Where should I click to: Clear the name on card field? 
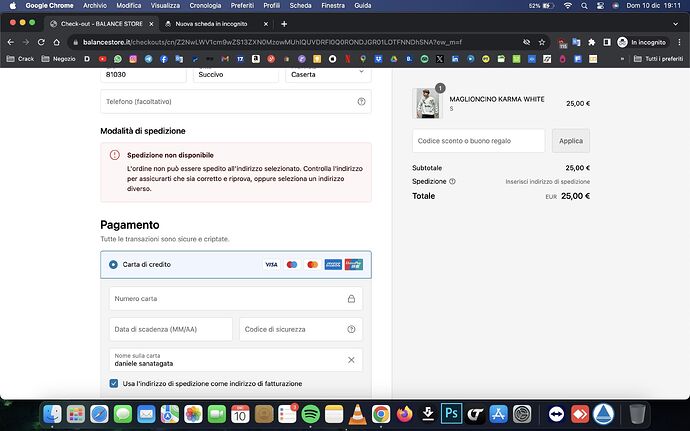351,360
